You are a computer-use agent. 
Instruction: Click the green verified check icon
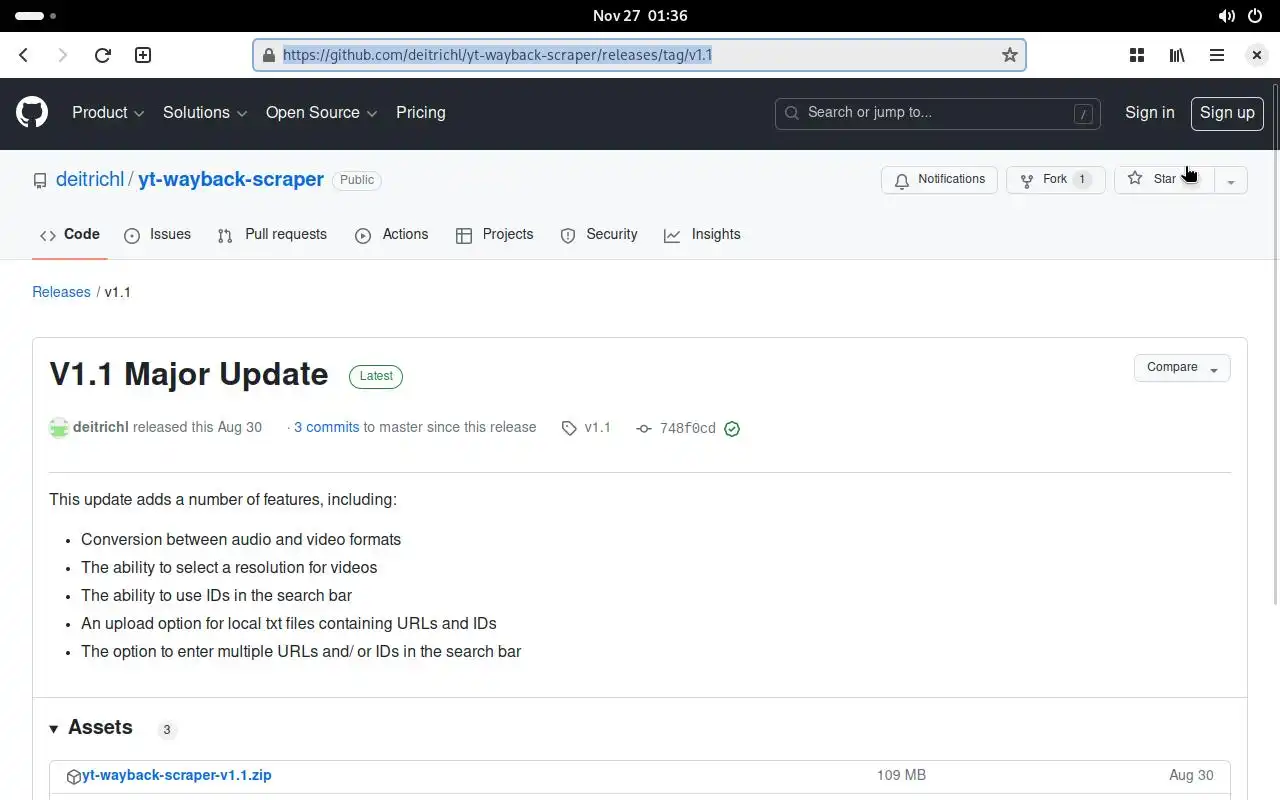click(732, 428)
